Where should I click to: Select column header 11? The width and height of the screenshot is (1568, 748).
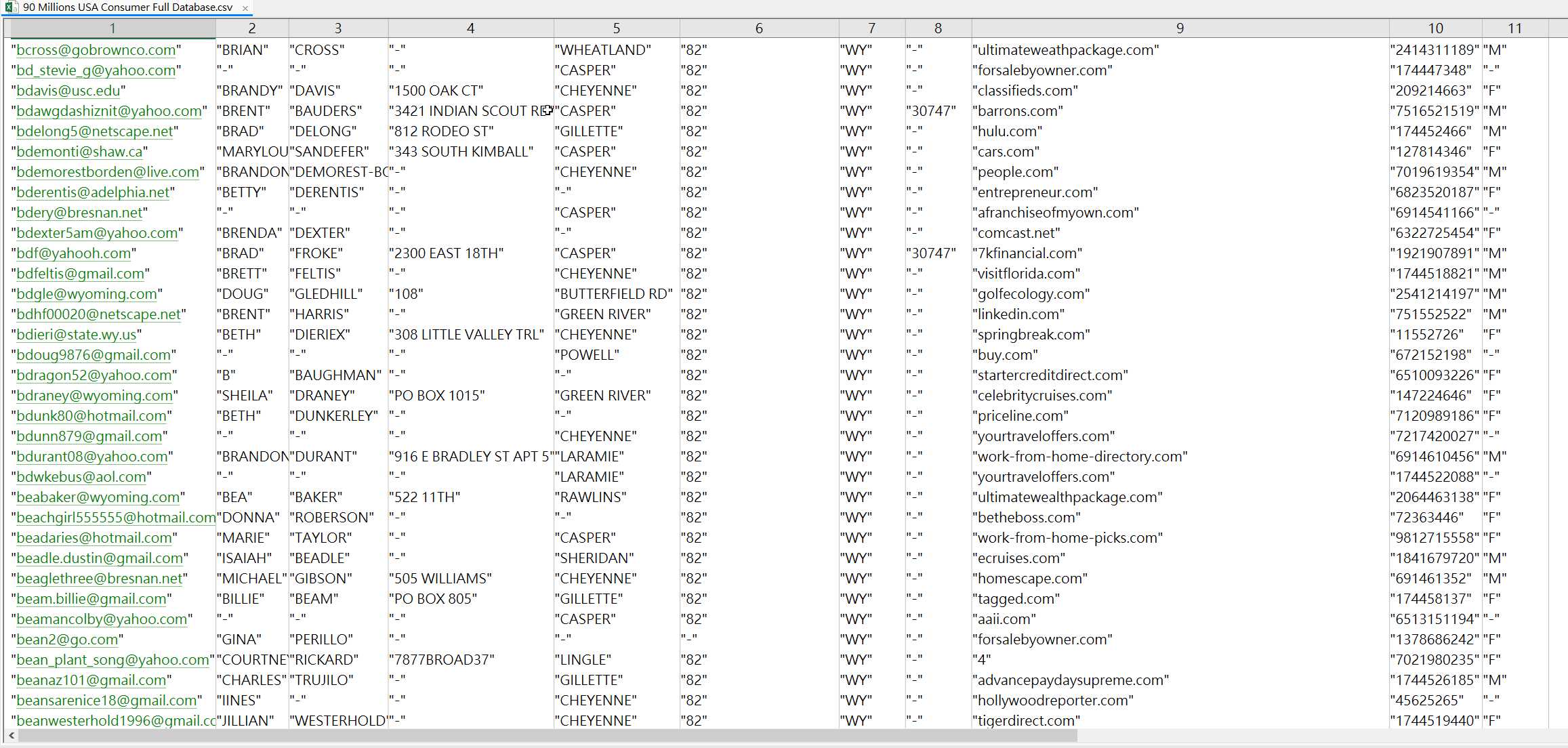(1515, 28)
